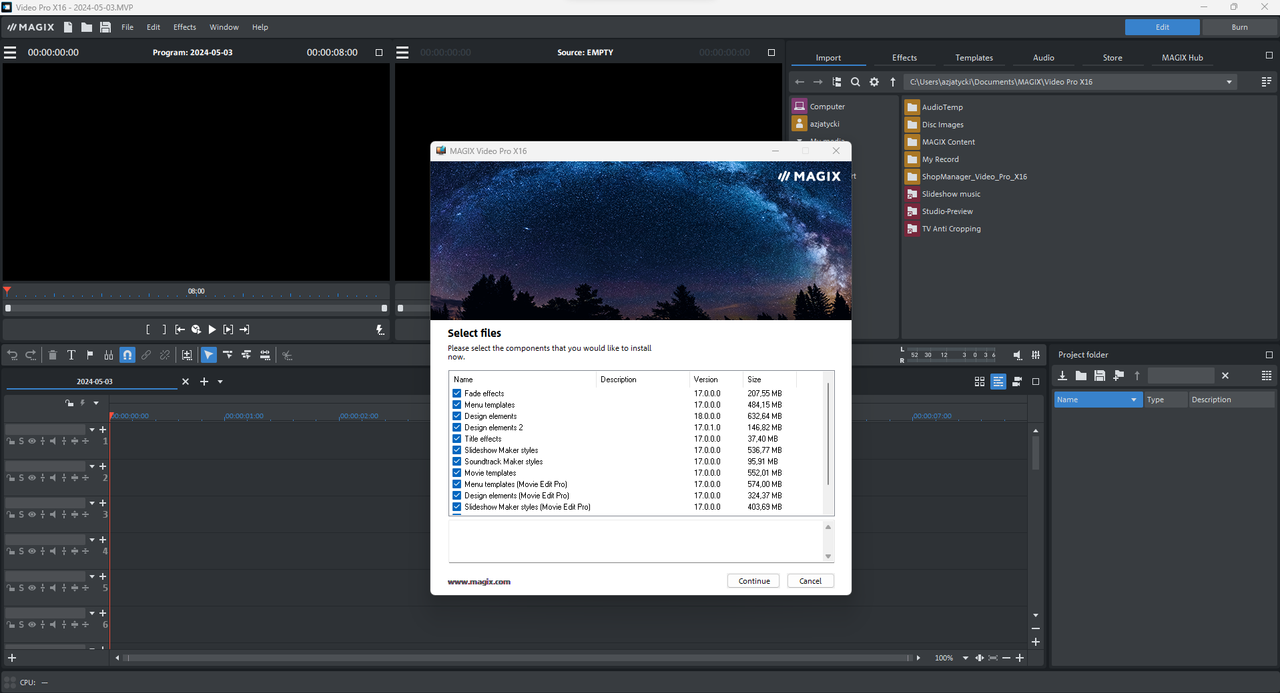Uncheck the Slideshow Maker styles 536,77 MB checkbox
Viewport: 1280px width, 693px height.
[457, 450]
